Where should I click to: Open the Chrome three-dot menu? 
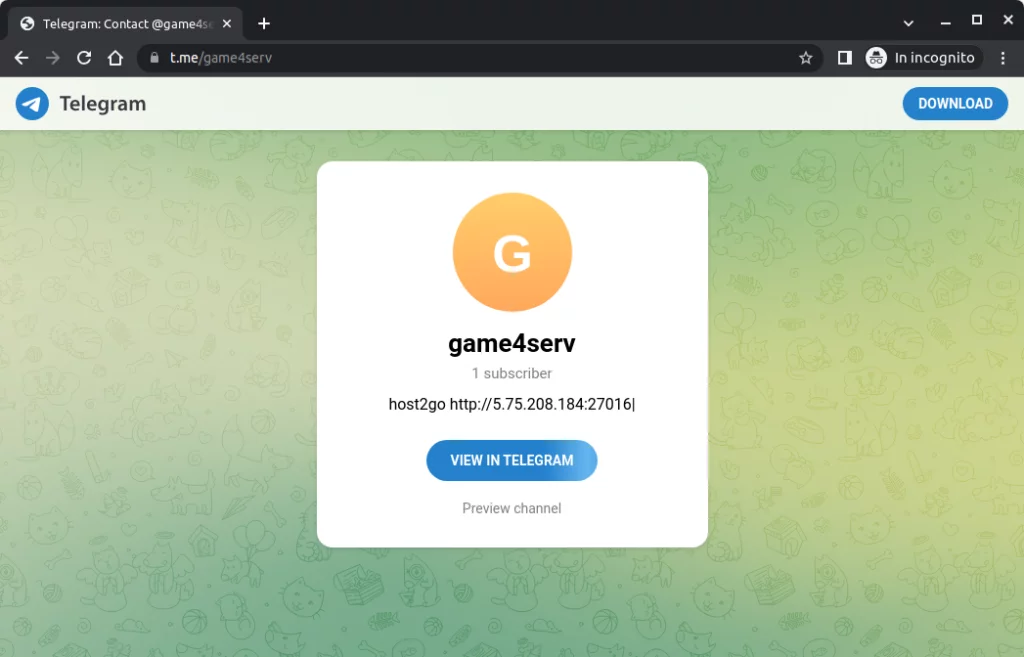(x=1003, y=58)
